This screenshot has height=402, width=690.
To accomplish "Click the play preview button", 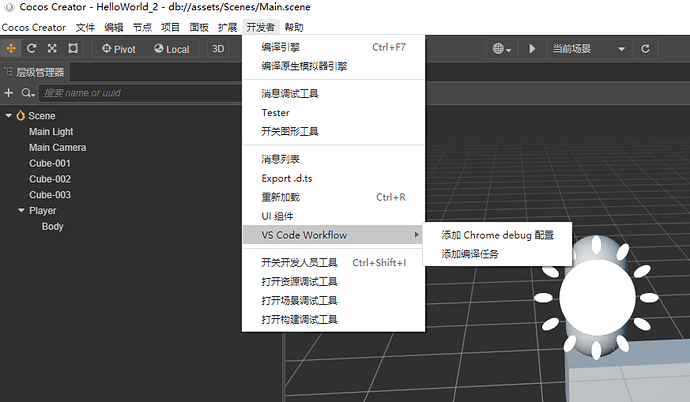I will 532,49.
